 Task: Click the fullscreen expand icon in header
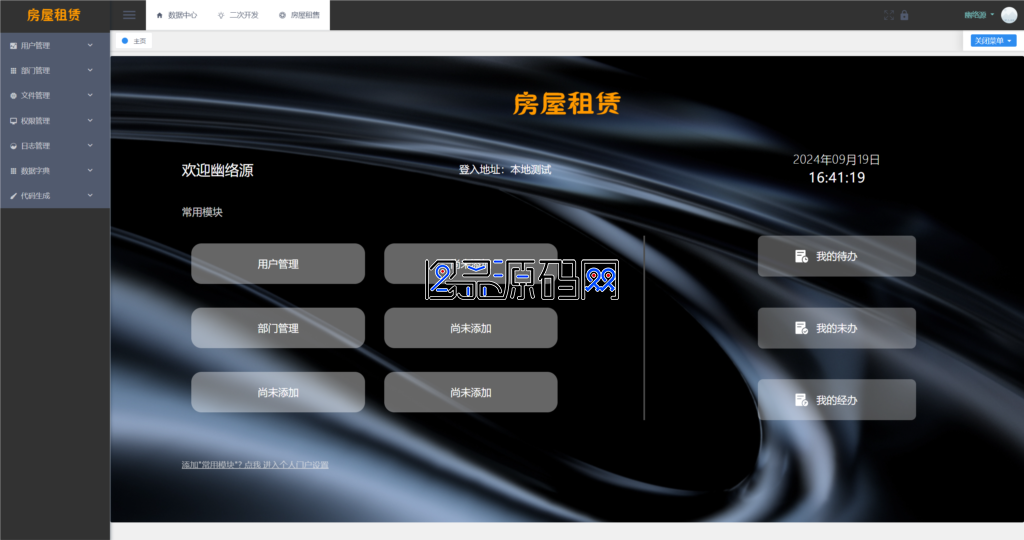(888, 15)
